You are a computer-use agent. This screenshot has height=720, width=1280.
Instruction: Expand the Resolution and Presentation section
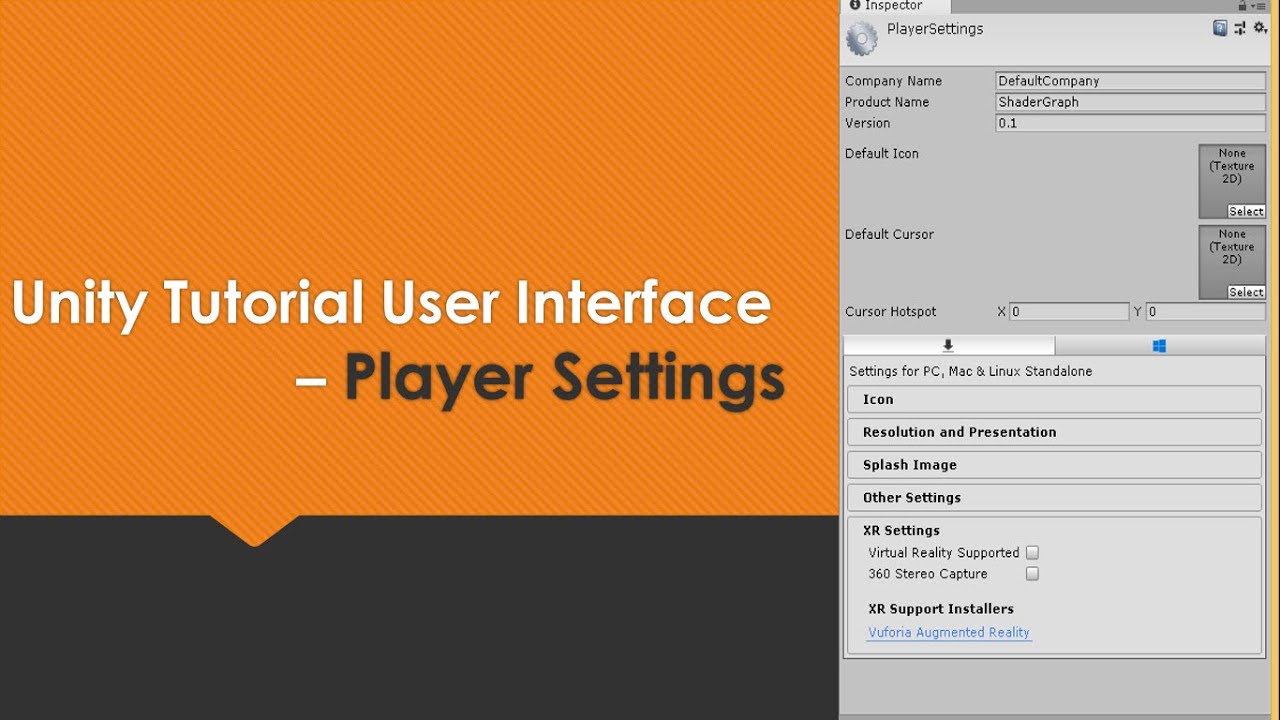(x=1054, y=432)
